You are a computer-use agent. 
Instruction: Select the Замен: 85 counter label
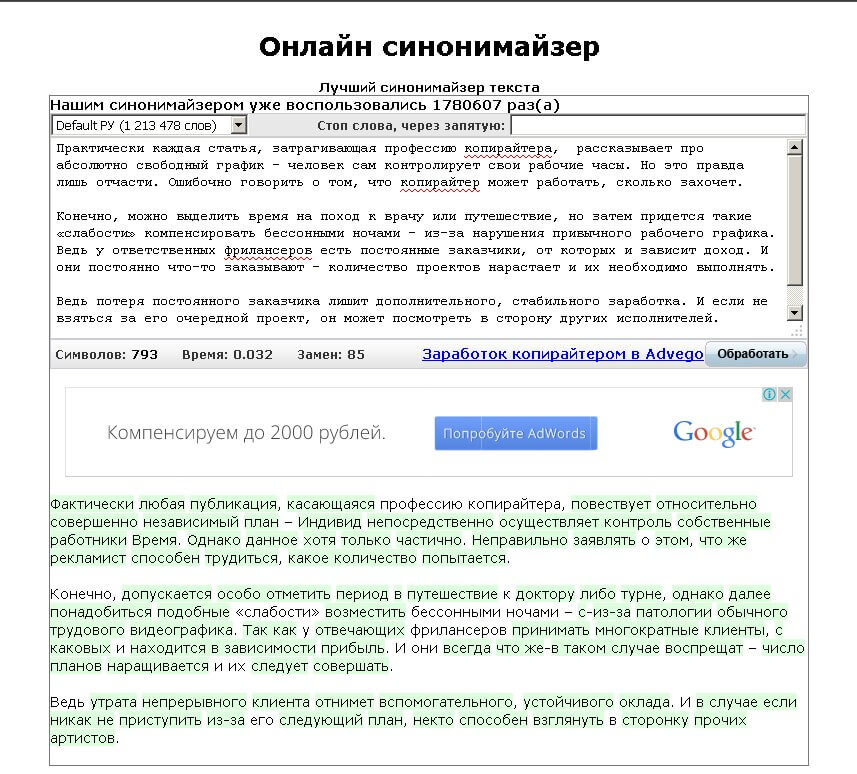330,353
